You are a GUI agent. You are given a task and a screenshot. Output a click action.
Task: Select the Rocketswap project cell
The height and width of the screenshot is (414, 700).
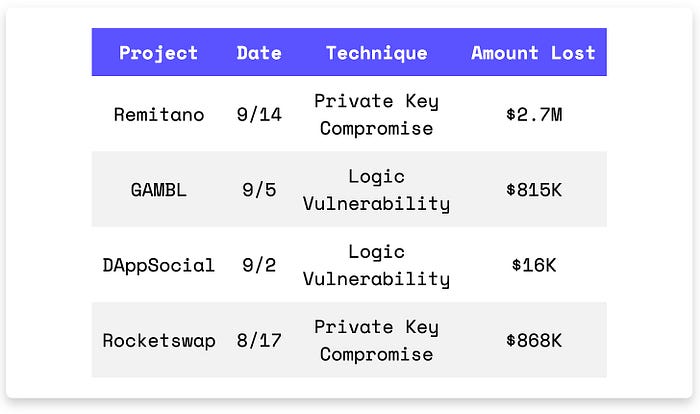tap(159, 341)
